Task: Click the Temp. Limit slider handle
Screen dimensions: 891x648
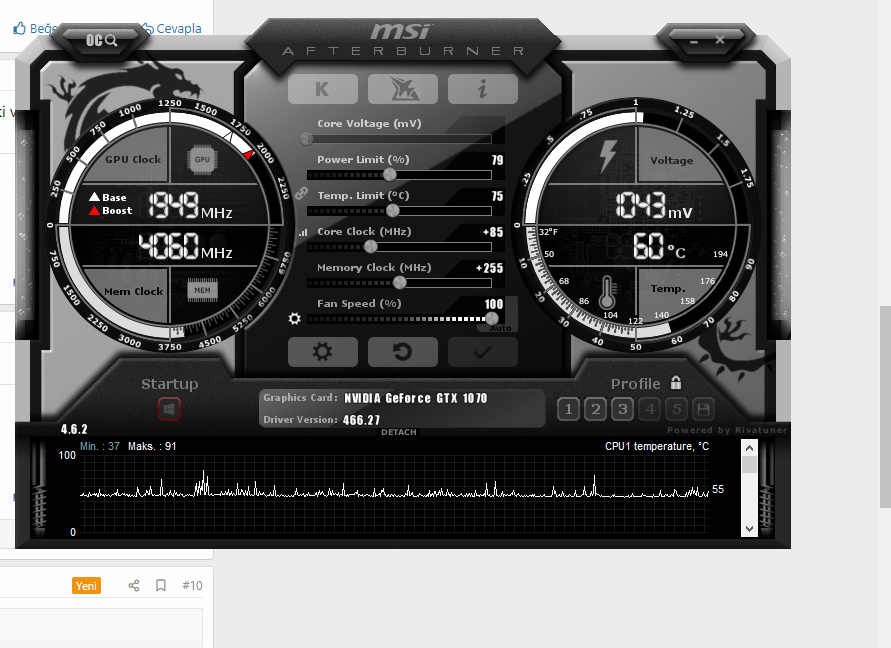Action: 393,211
